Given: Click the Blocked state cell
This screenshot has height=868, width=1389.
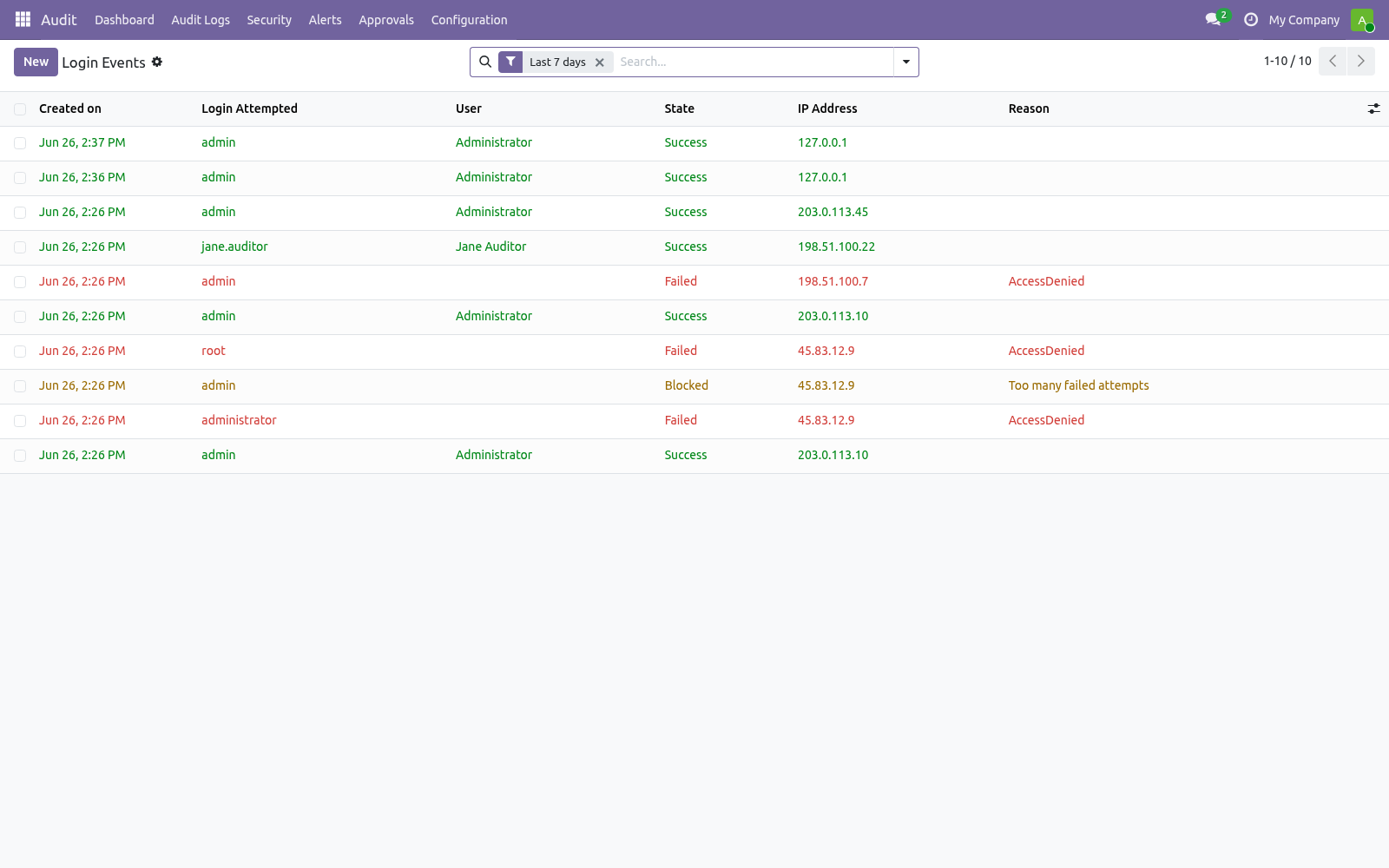Looking at the screenshot, I should (x=687, y=385).
